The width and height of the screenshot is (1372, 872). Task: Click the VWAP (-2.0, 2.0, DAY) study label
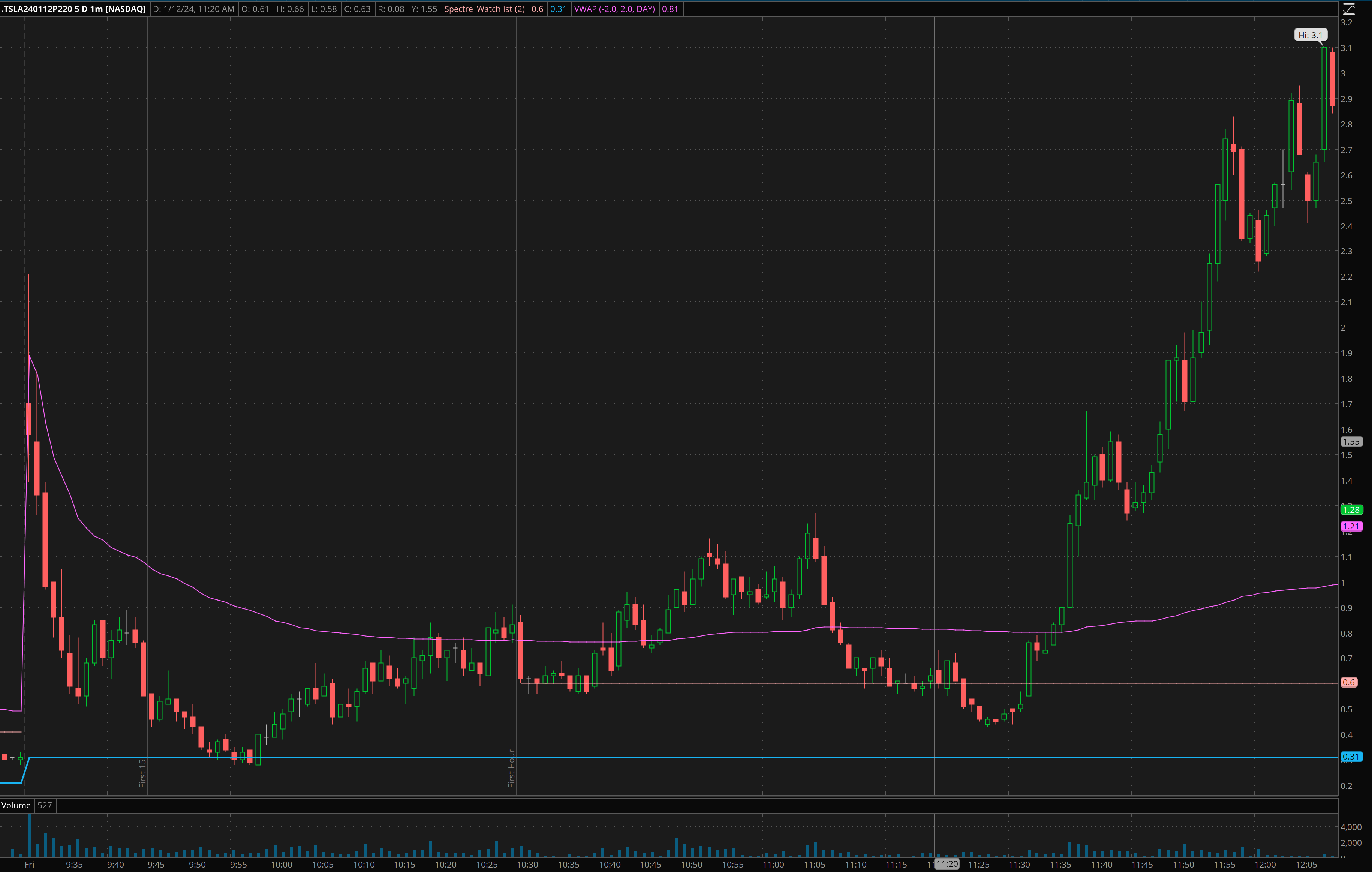click(614, 9)
